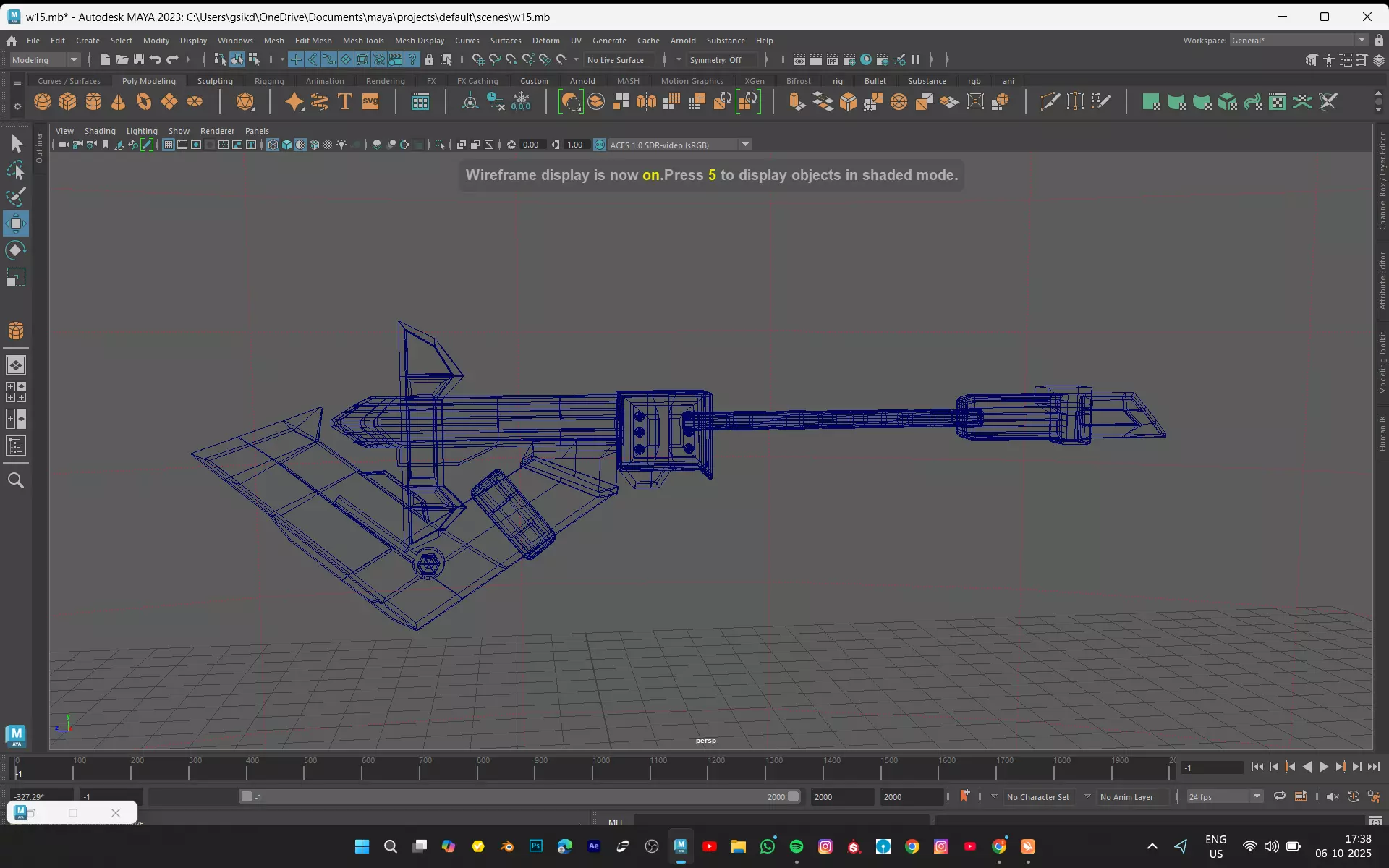This screenshot has width=1389, height=868.
Task: Play the animation forwards
Action: 1323,767
